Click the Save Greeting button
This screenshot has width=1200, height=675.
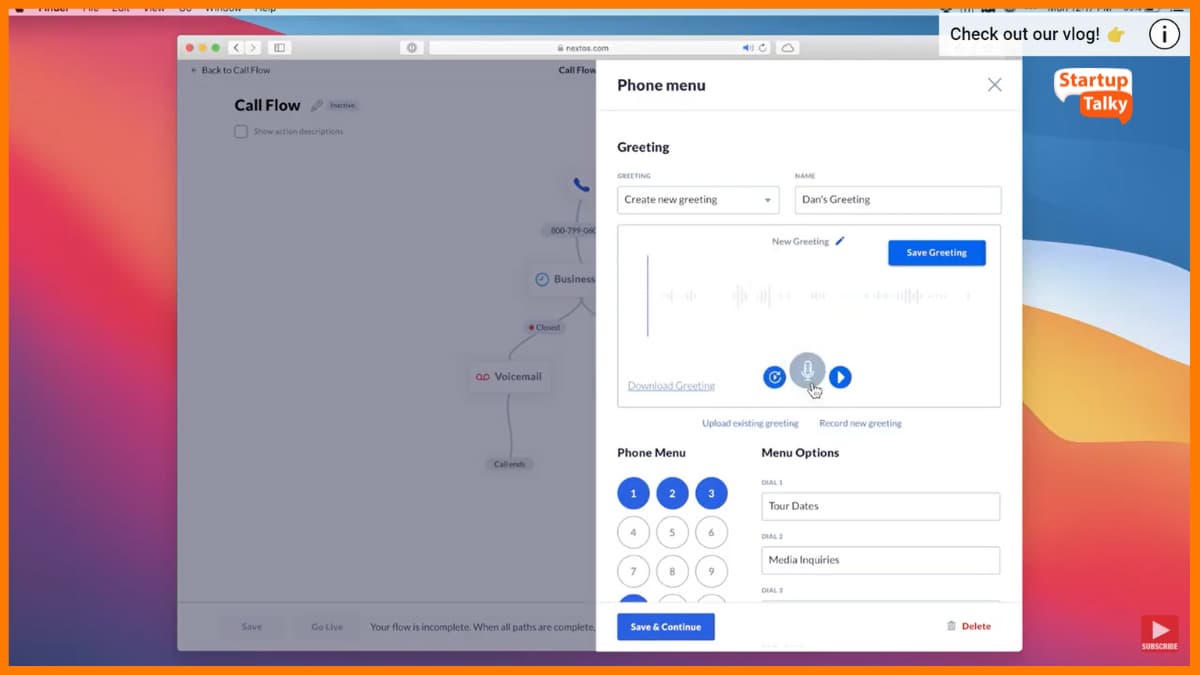[936, 252]
